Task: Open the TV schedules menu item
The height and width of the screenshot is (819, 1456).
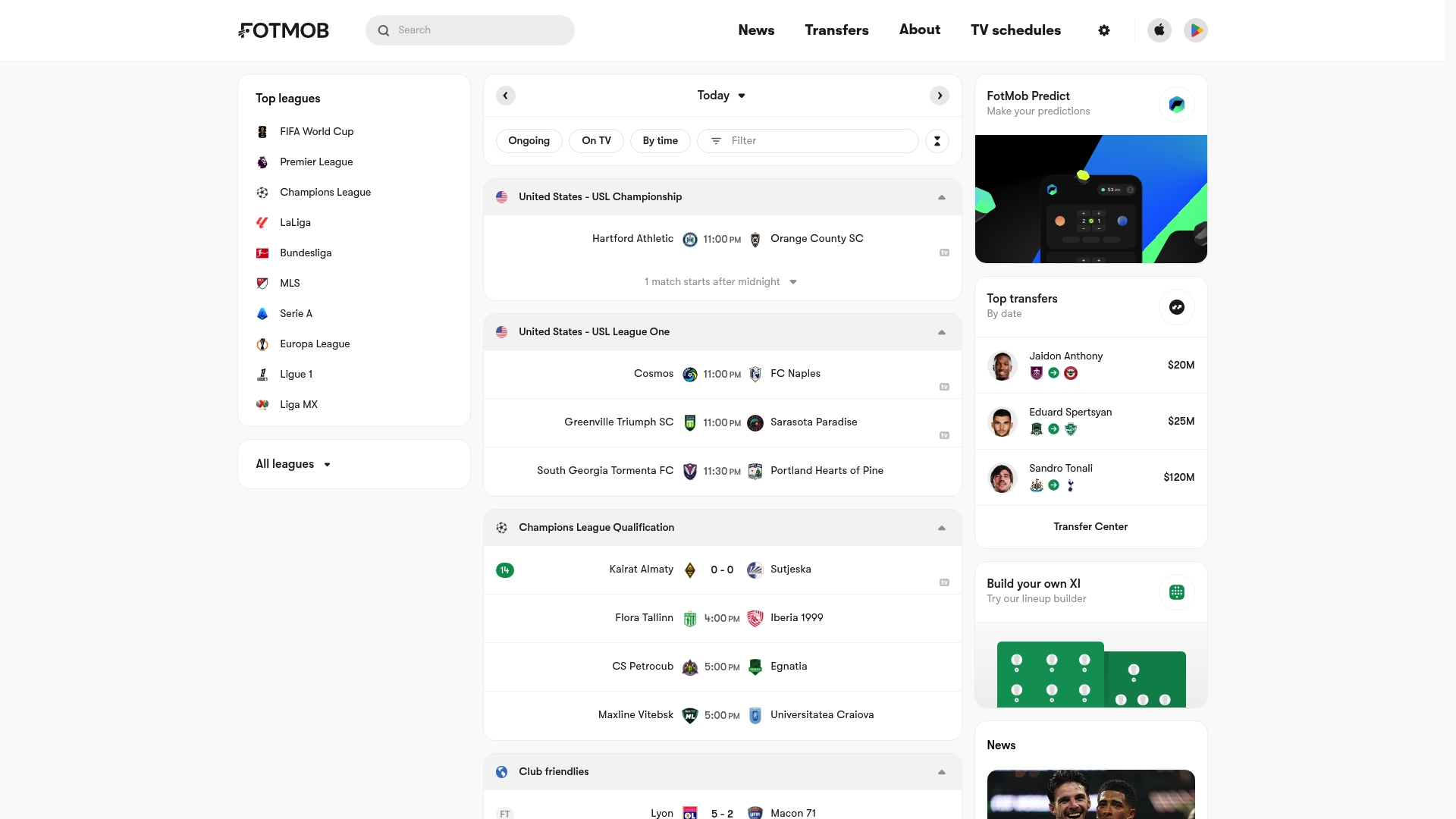Action: tap(1015, 30)
